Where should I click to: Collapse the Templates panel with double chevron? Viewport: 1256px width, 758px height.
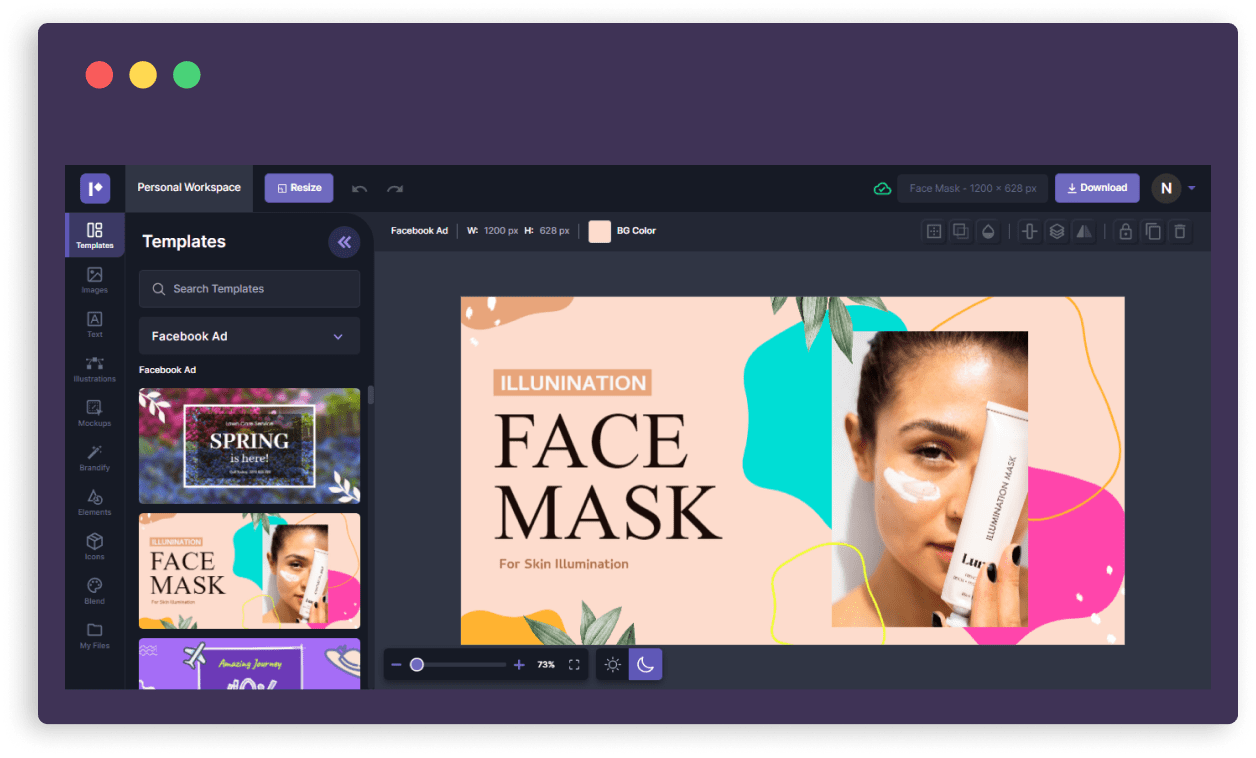[344, 242]
